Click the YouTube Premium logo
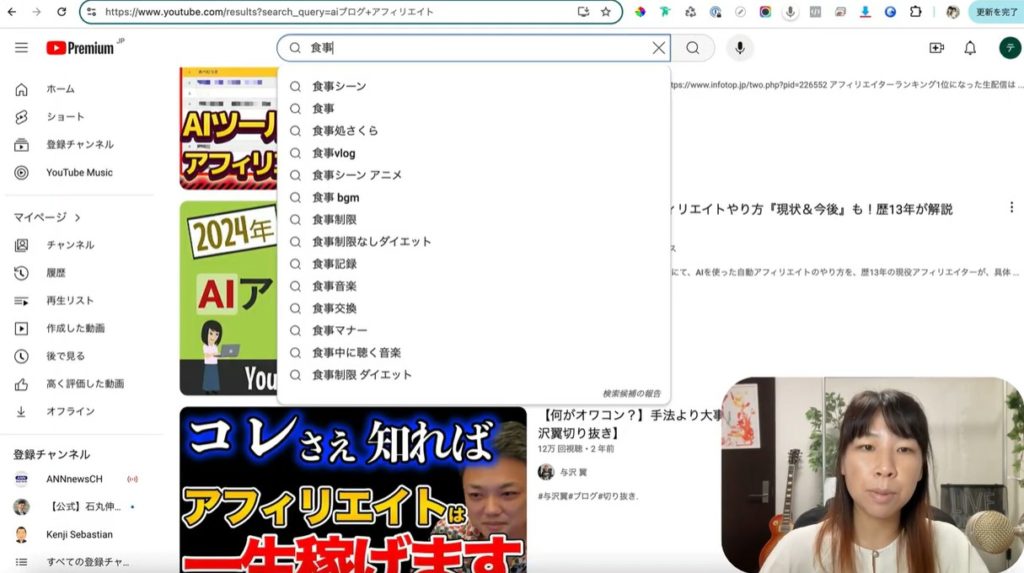Screen dimensions: 1024x573 coord(79,48)
